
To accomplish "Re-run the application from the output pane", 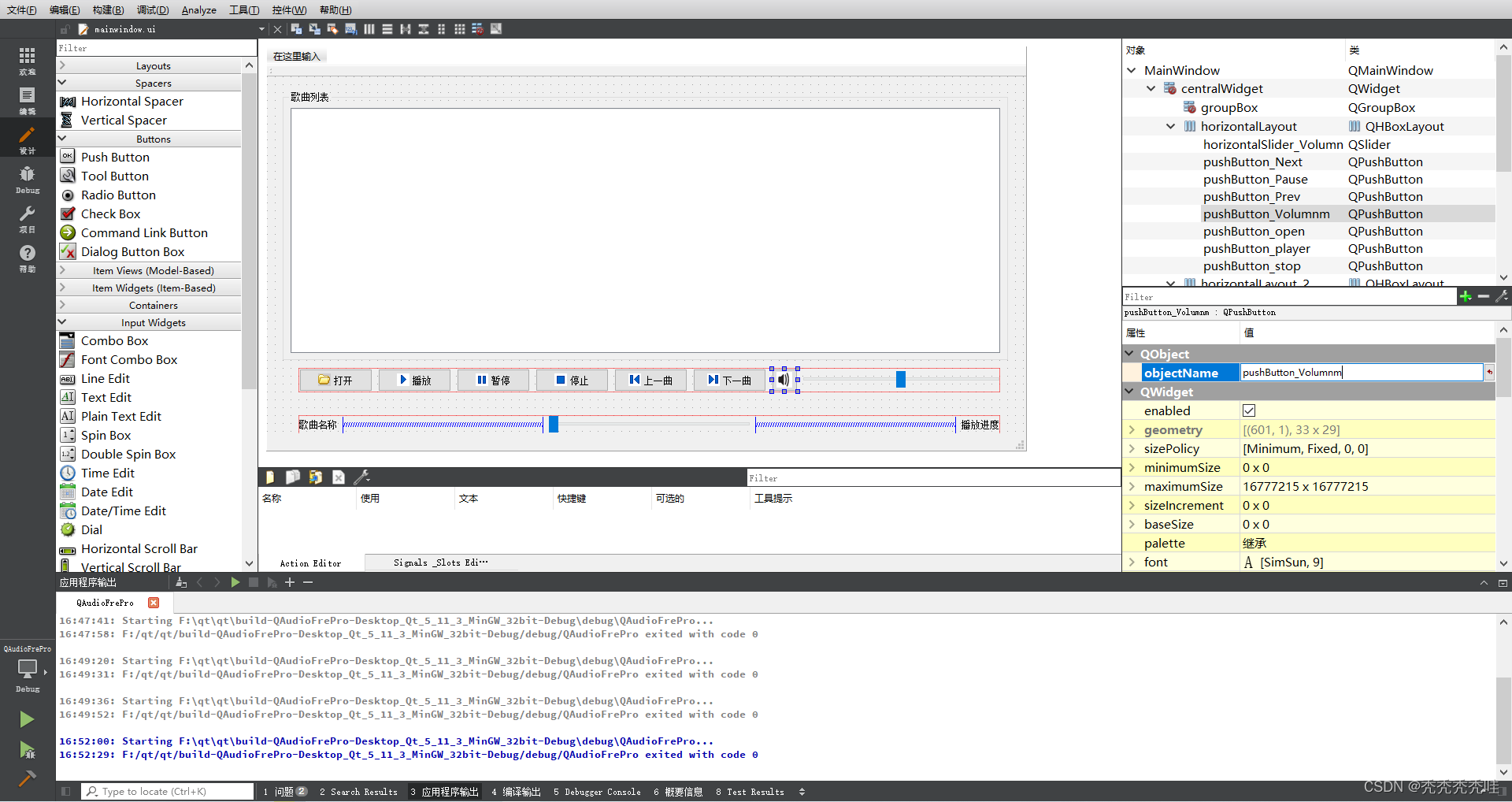I will (235, 582).
